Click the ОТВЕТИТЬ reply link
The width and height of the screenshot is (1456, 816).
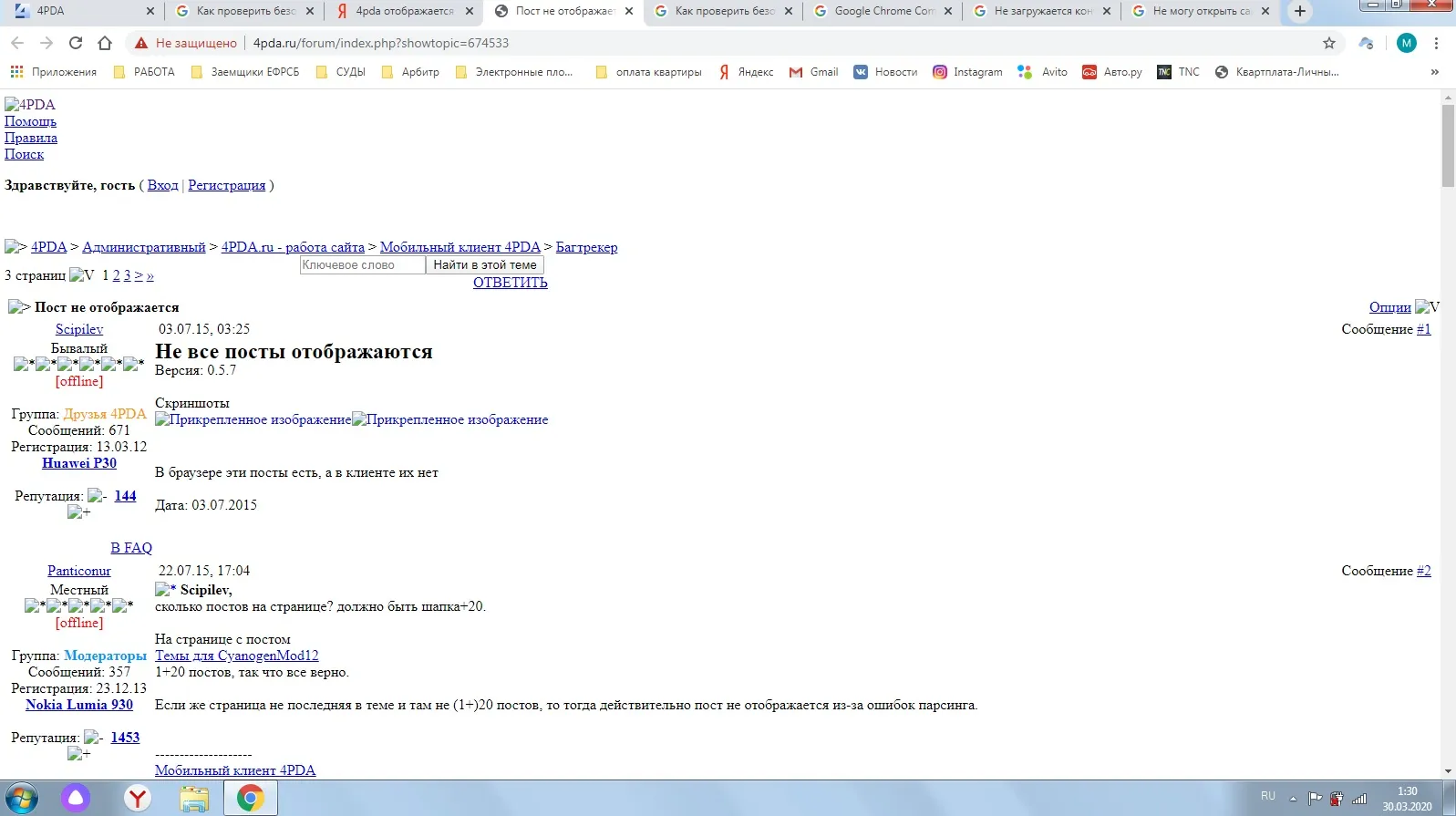511,283
